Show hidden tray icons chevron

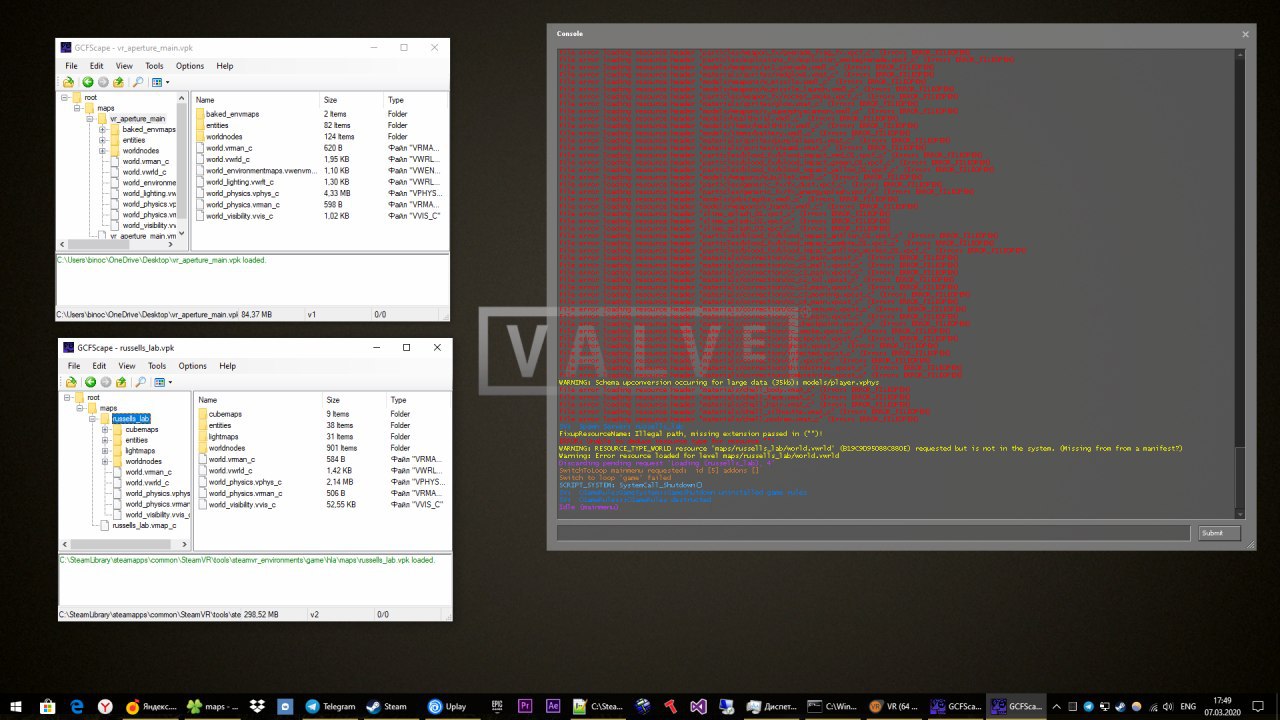click(1058, 706)
